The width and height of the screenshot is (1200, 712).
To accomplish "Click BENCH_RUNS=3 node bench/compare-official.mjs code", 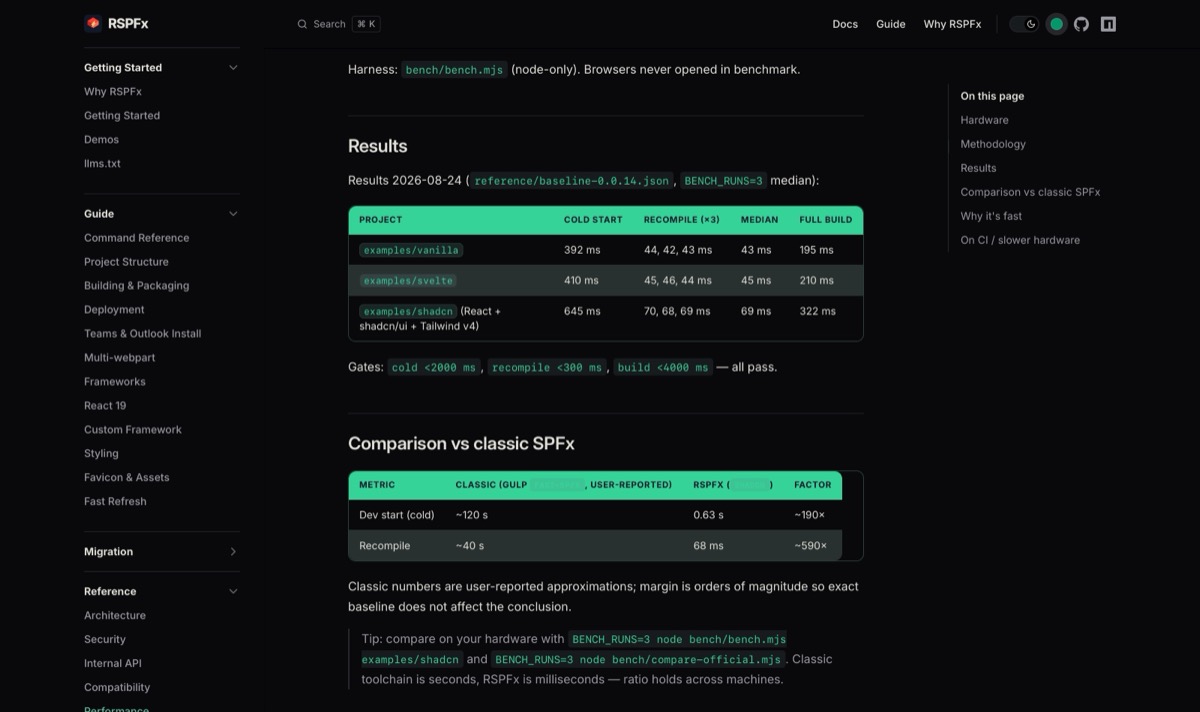I will point(638,659).
